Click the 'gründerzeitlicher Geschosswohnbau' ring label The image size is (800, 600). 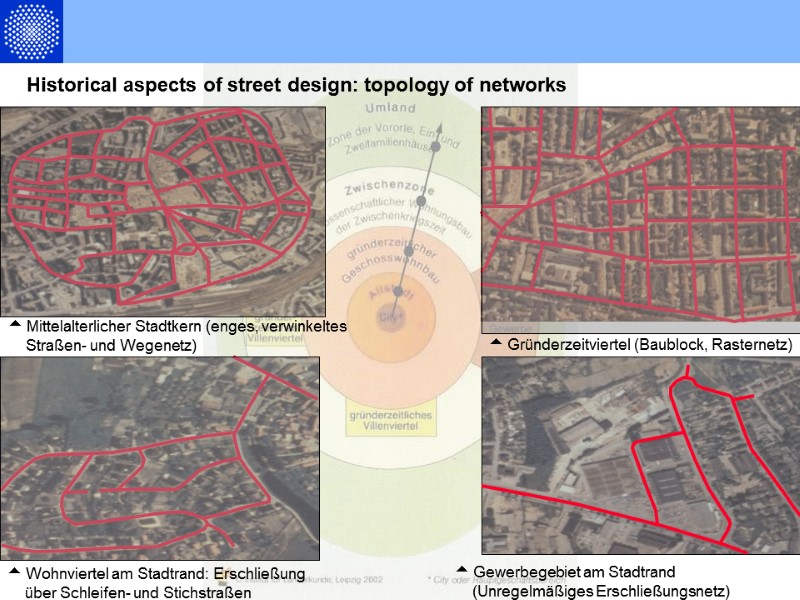coord(391,261)
